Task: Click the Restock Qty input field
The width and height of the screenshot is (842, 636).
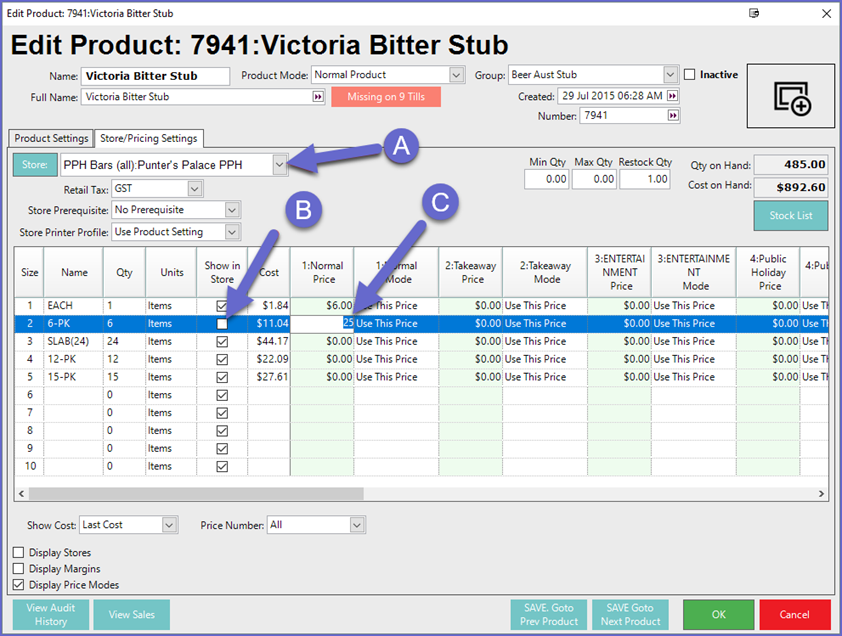Action: coord(644,179)
